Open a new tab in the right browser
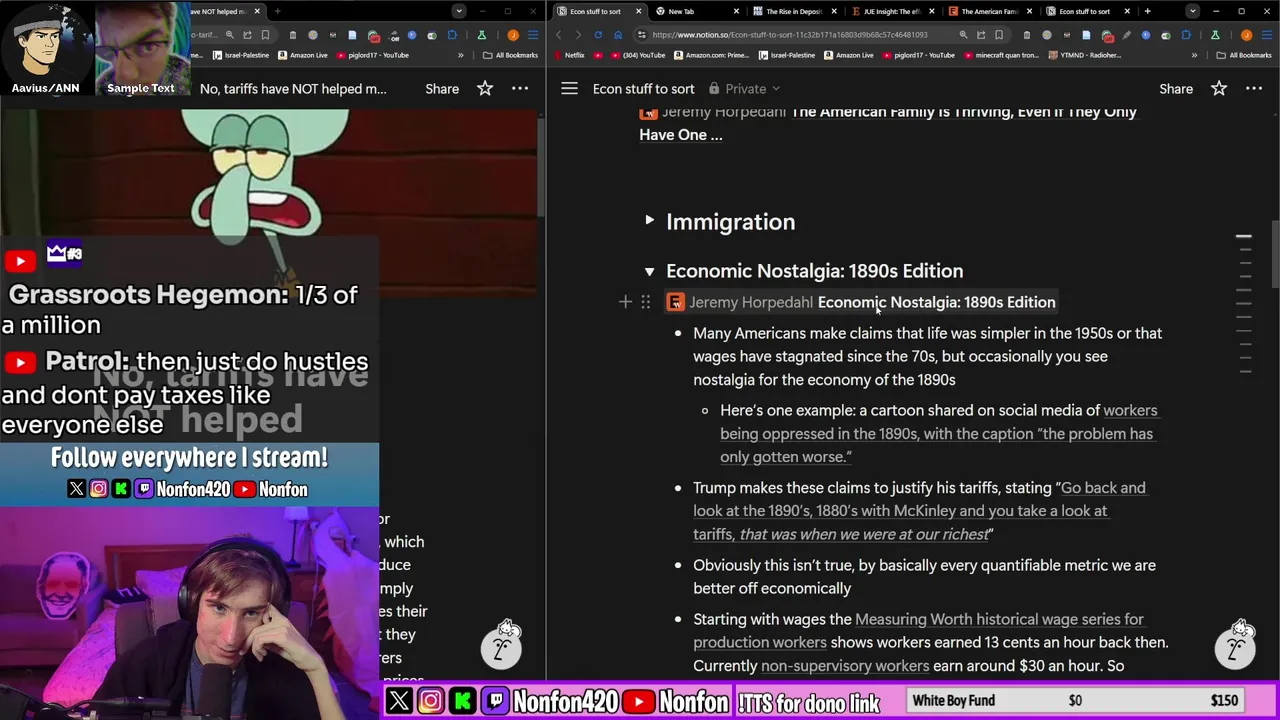This screenshot has height=720, width=1280. [x=1148, y=11]
